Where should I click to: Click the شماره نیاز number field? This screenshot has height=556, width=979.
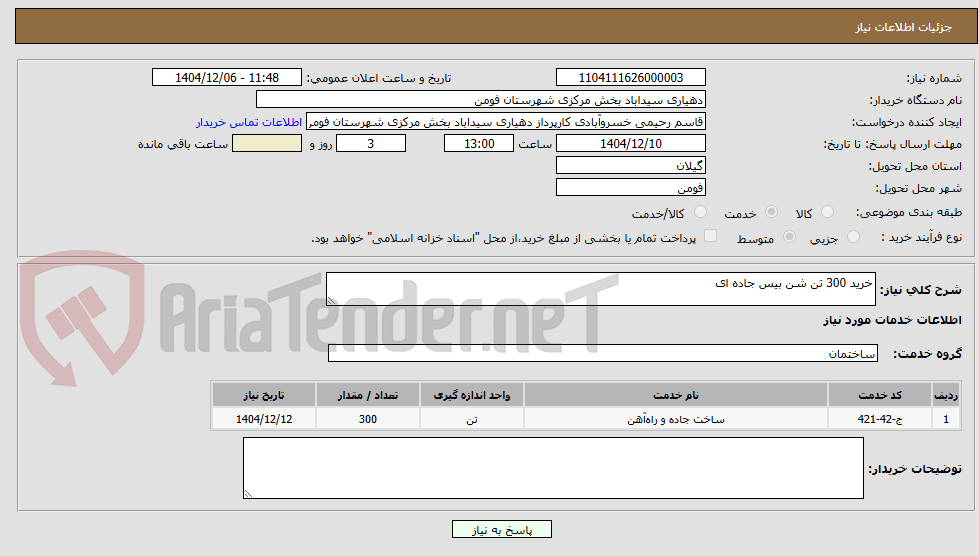(631, 77)
